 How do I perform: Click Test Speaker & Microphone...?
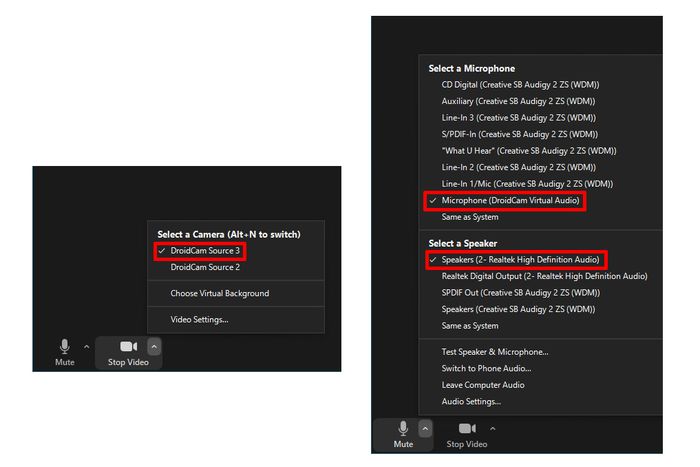click(495, 352)
